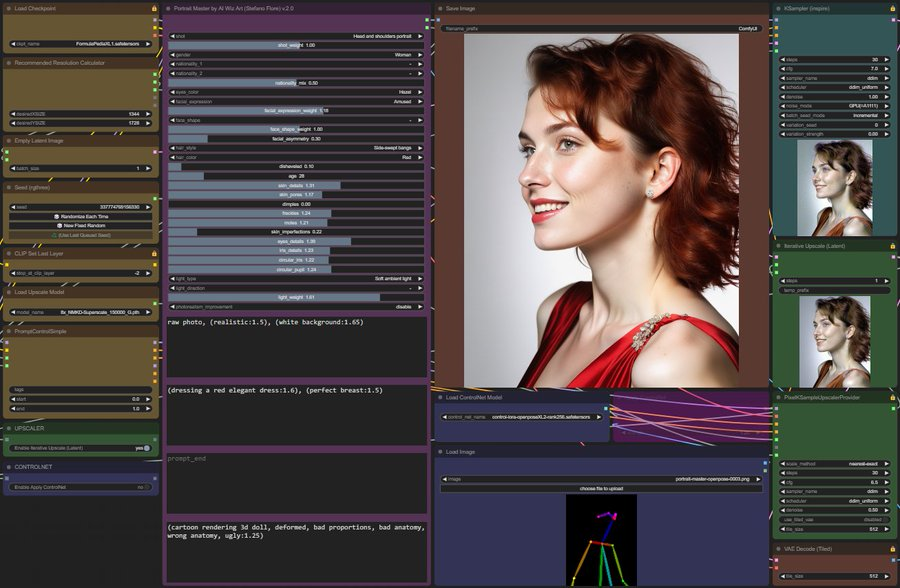Click the empty prompt_end text box
900x588 pixels.
click(x=297, y=483)
